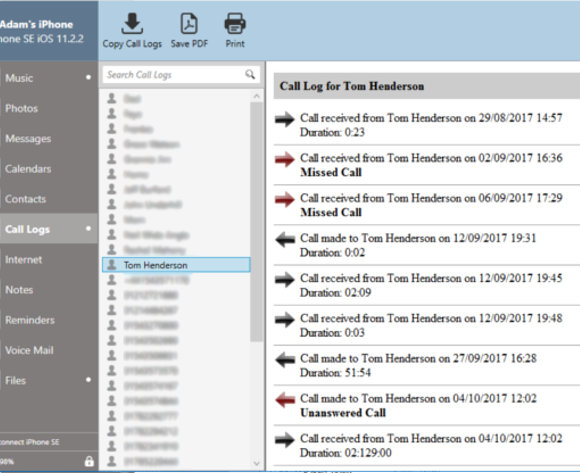This screenshot has height=473, width=580.
Task: Click the 'Duration: 0:02' text
Action: point(332,252)
